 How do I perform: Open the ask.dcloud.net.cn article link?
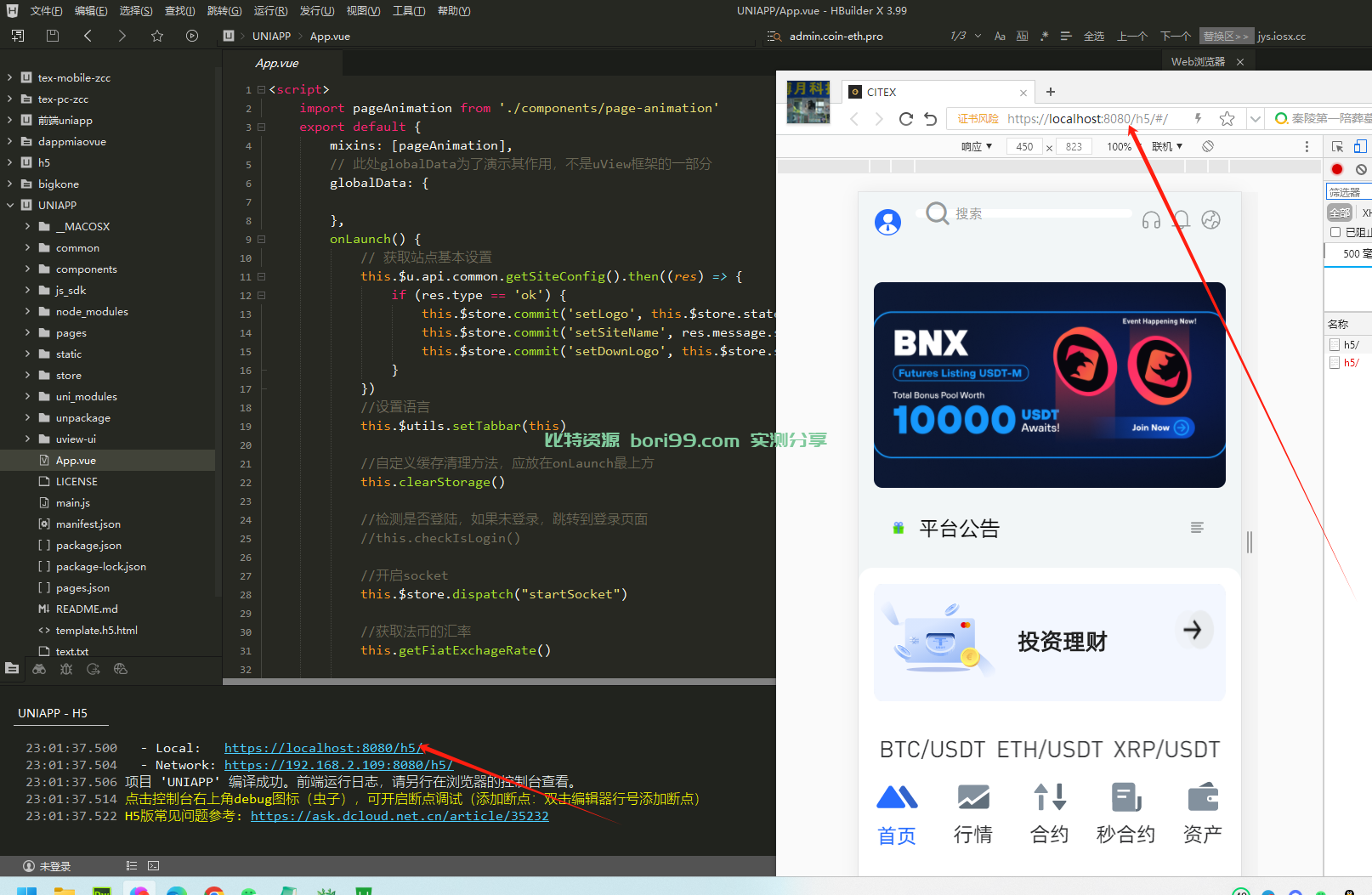click(x=400, y=816)
